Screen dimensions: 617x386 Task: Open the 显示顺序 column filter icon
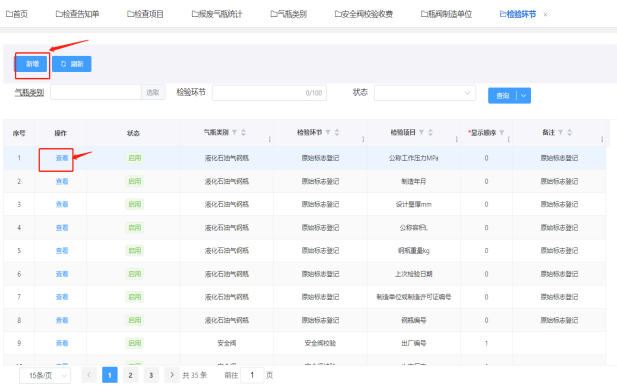pos(502,133)
